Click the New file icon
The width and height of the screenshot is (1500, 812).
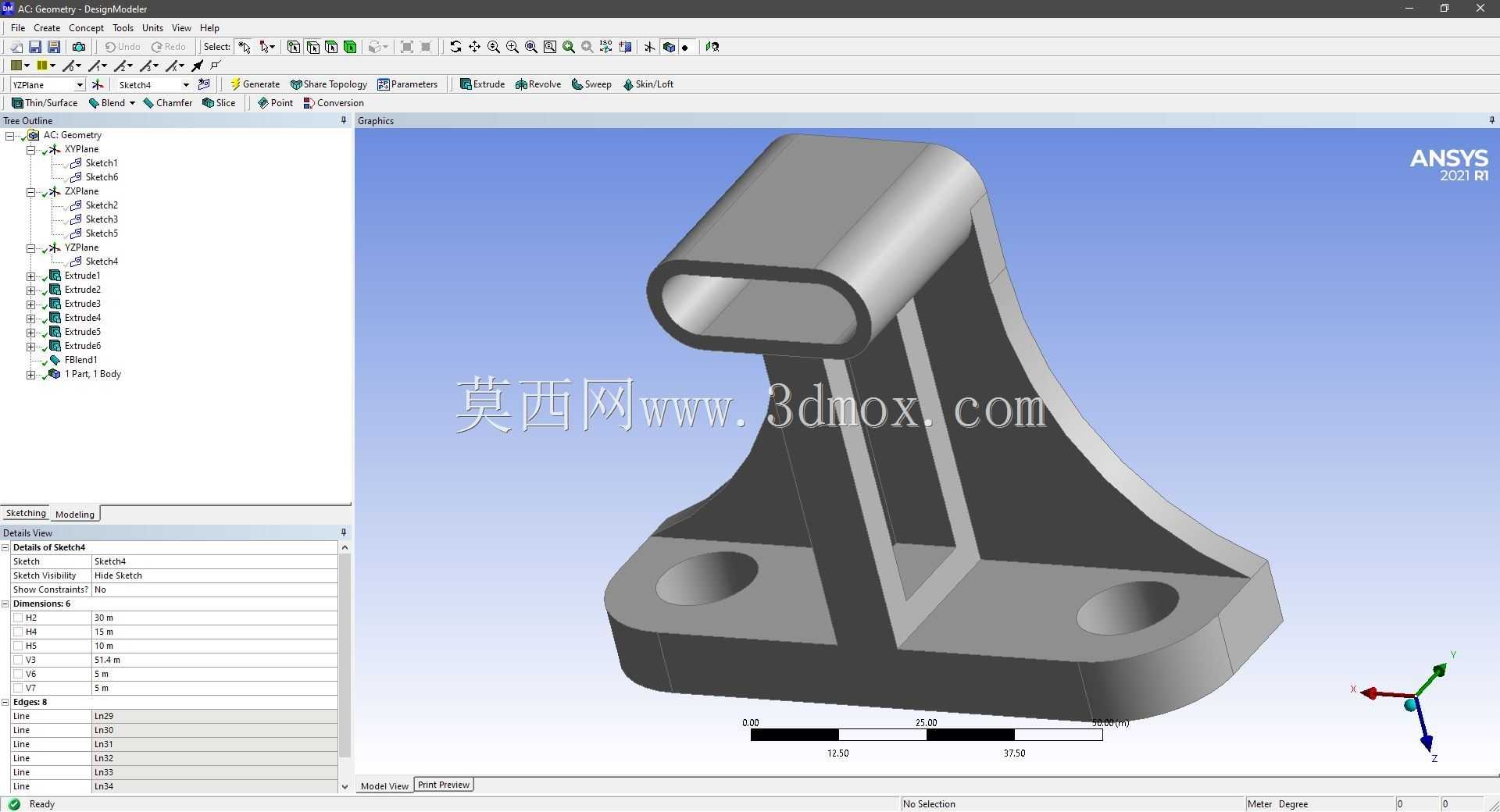pos(16,47)
